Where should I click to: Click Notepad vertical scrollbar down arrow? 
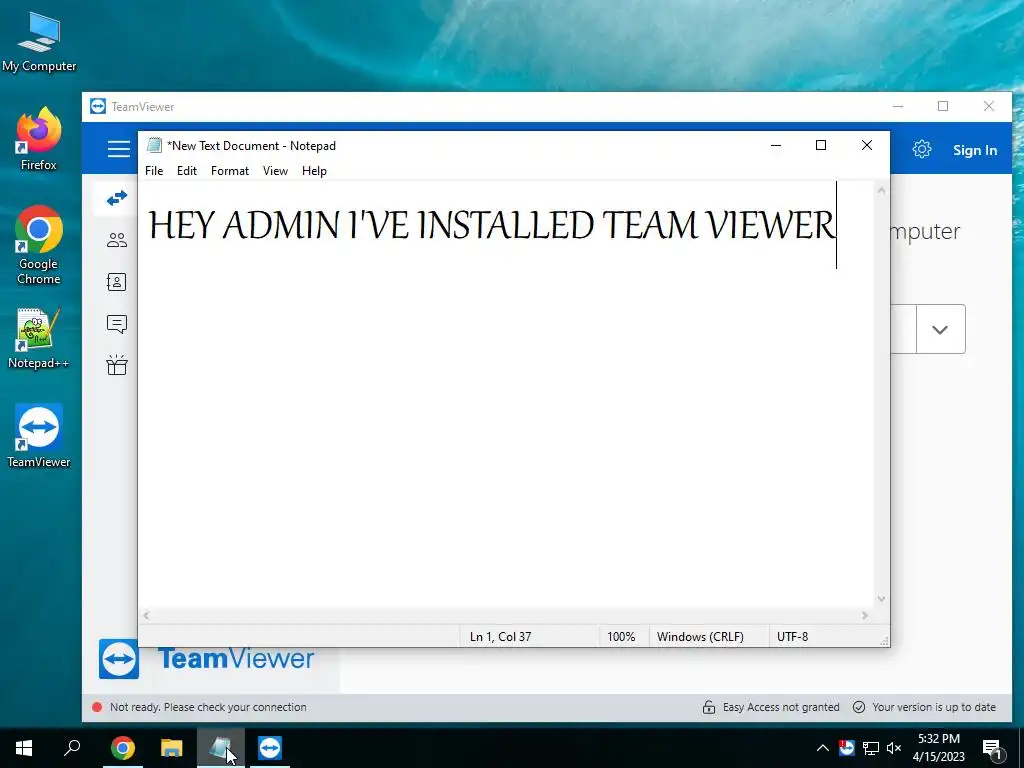tap(882, 599)
